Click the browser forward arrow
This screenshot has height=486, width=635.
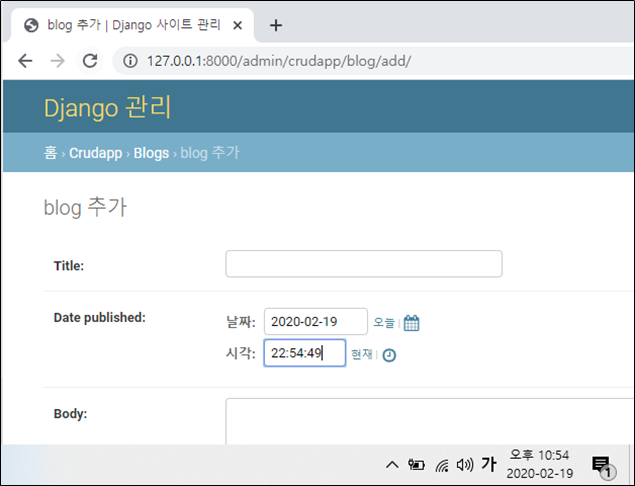[58, 61]
